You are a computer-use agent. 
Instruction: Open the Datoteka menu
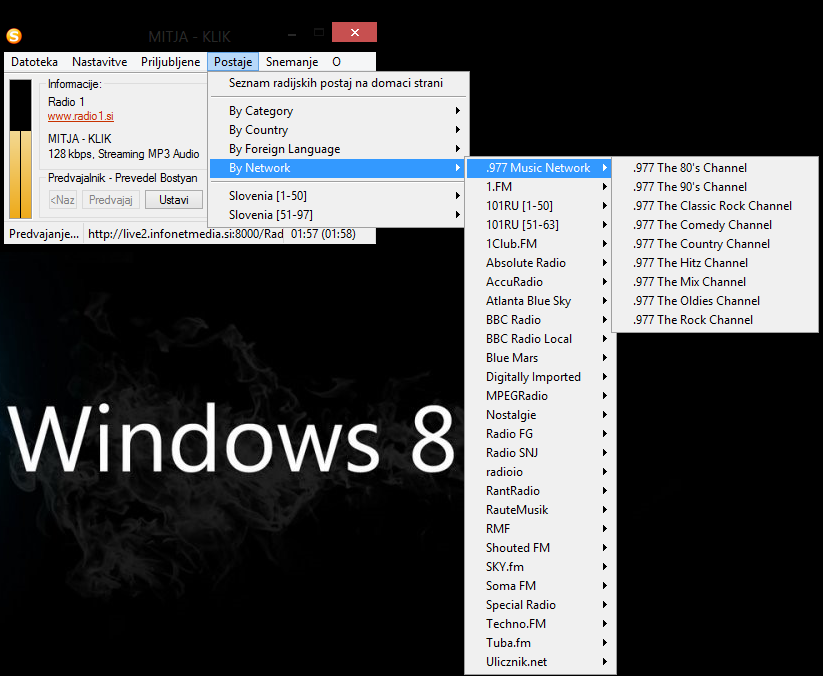pos(35,62)
